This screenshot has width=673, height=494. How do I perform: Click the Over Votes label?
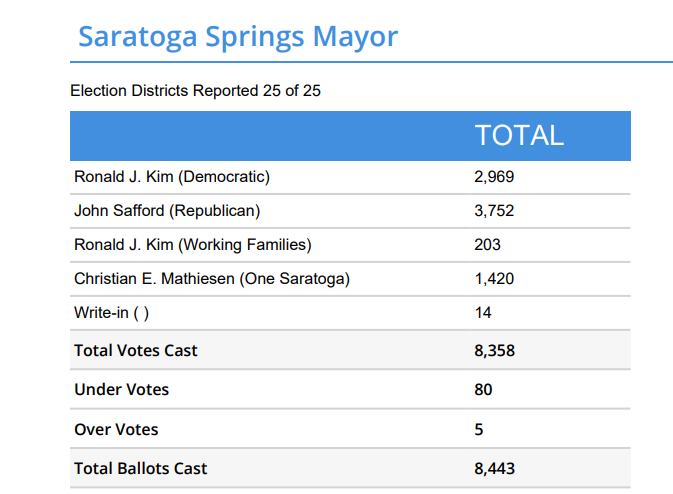[116, 429]
